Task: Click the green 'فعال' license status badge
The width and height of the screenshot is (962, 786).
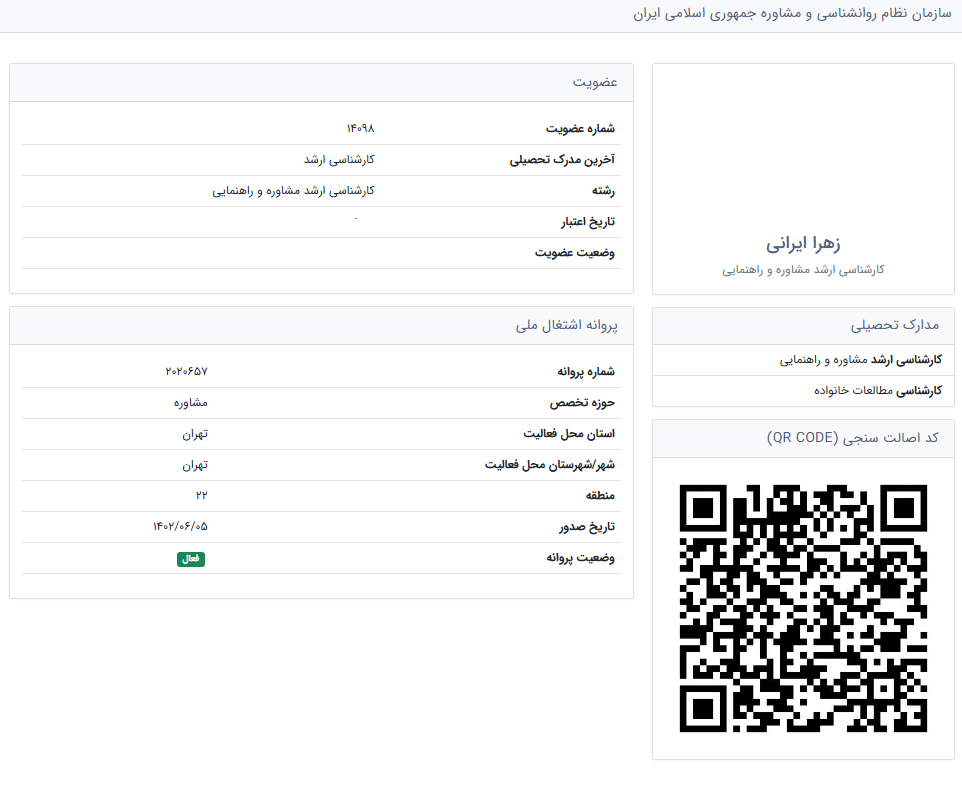Action: click(191, 559)
